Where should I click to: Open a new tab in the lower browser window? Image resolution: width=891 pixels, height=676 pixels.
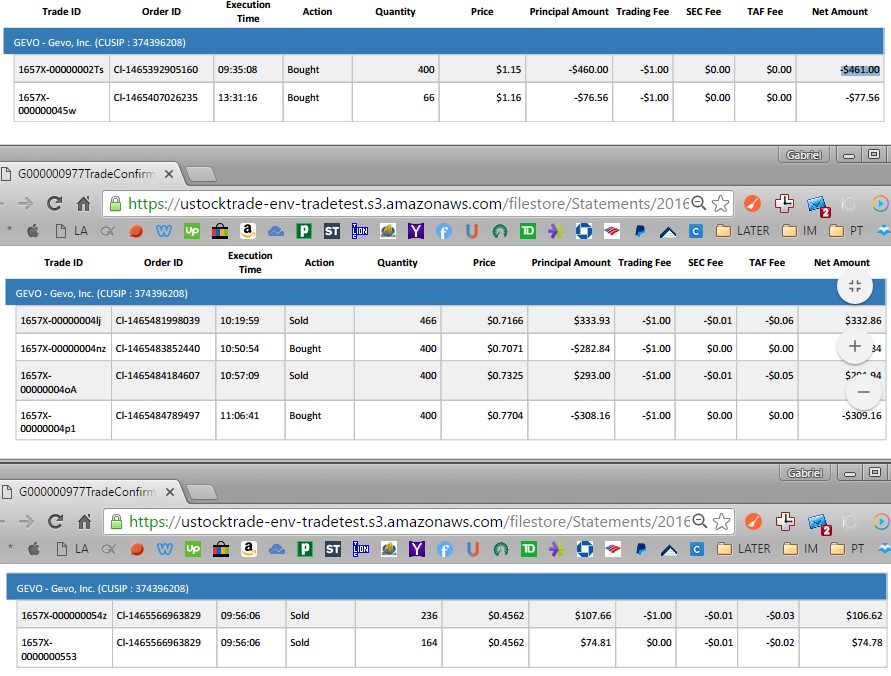tap(200, 492)
